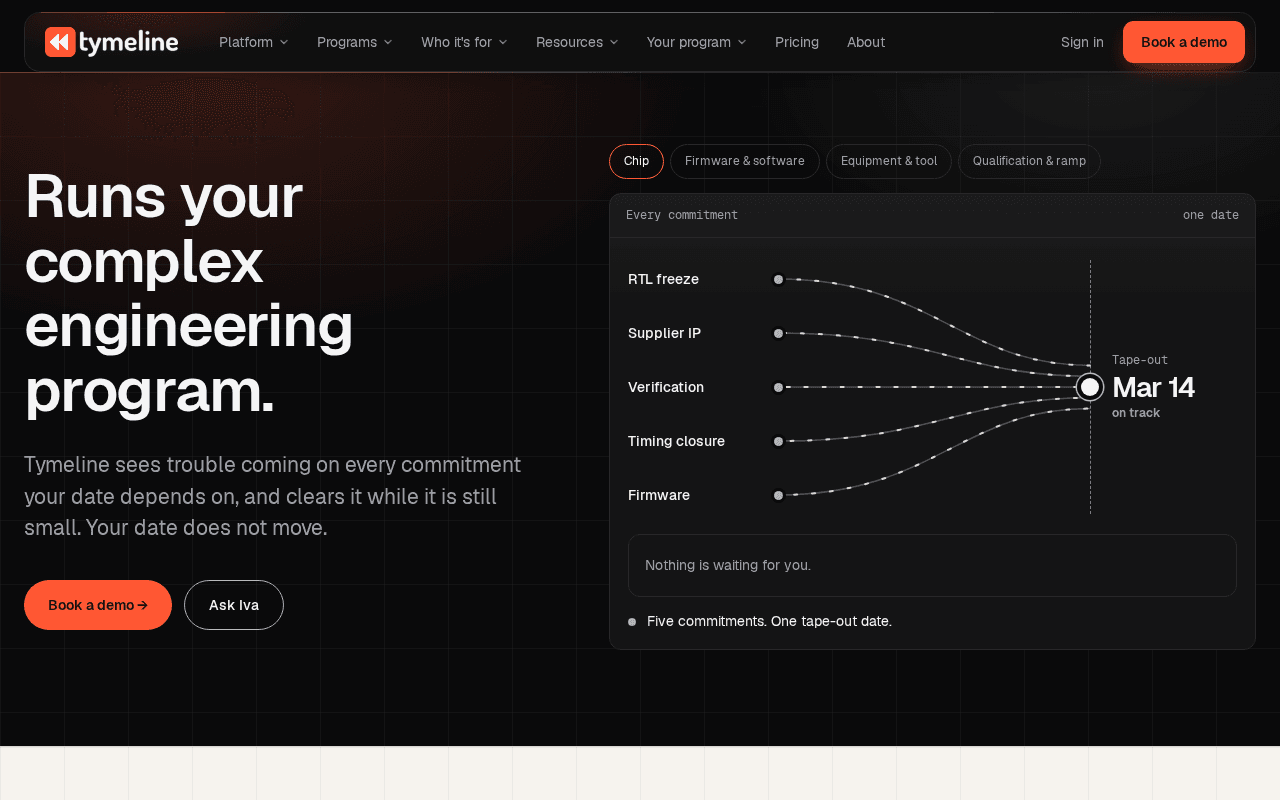1280x800 pixels.
Task: Click the Timing closure node dot
Action: 778,441
